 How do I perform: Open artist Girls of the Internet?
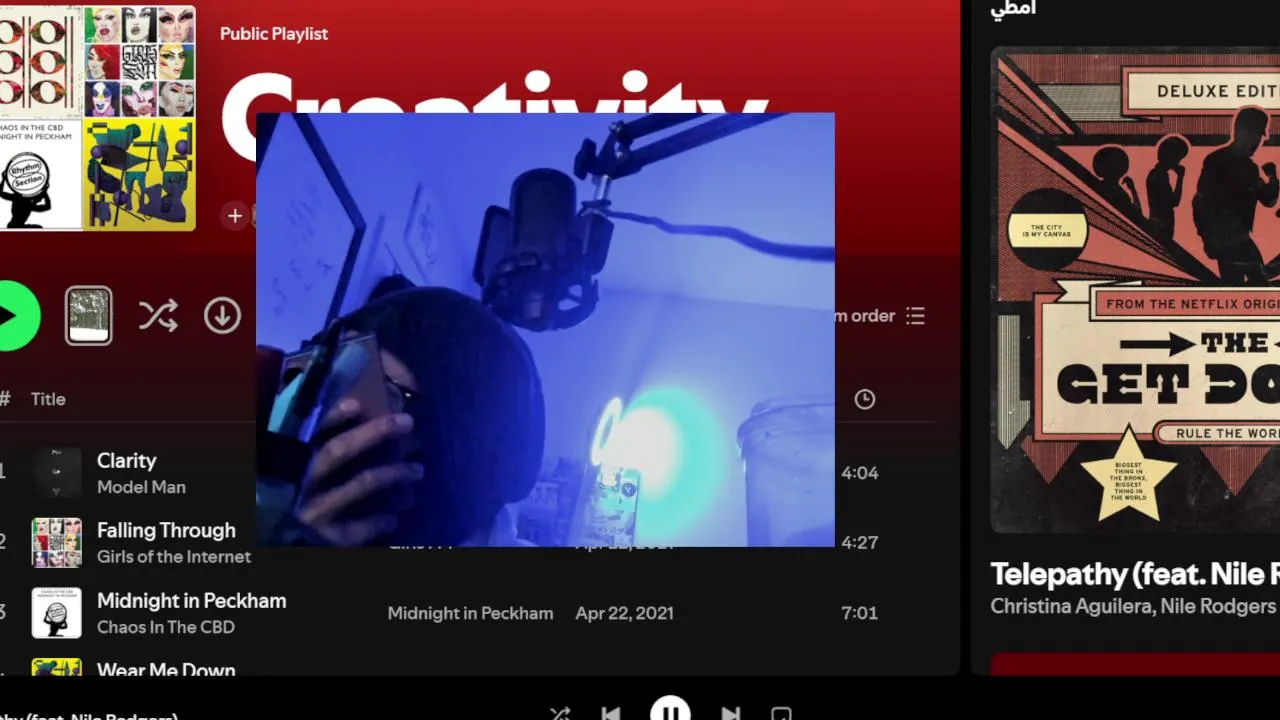(174, 557)
